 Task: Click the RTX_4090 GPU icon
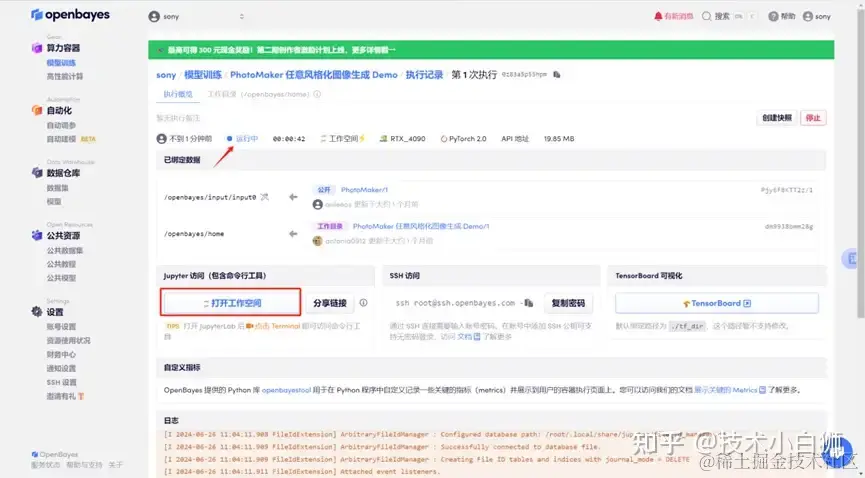(383, 139)
